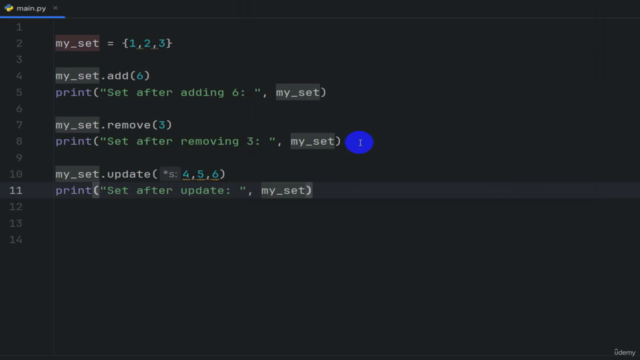This screenshot has height=360, width=640.
Task: Click line number 12 in the gutter
Action: (x=16, y=207)
